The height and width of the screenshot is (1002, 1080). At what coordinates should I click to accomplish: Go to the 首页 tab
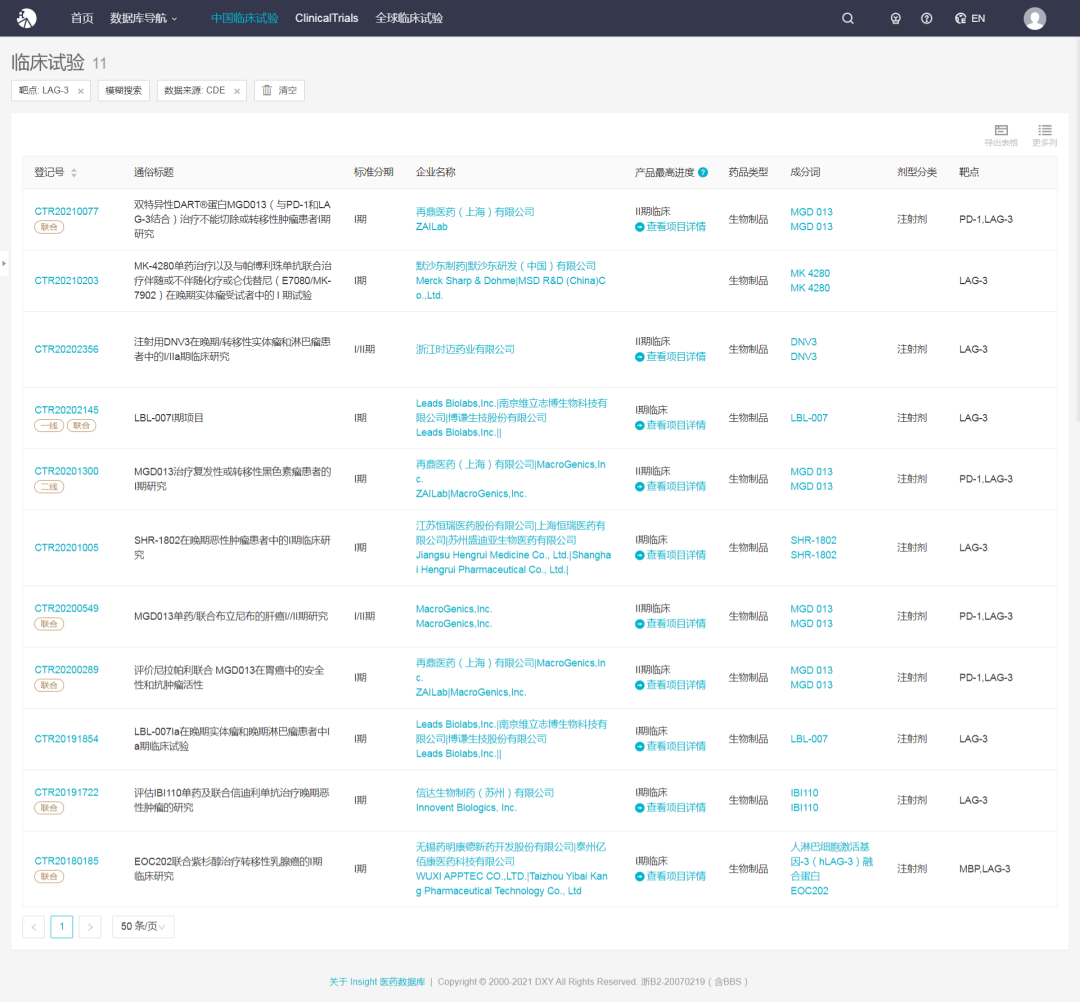tap(82, 19)
